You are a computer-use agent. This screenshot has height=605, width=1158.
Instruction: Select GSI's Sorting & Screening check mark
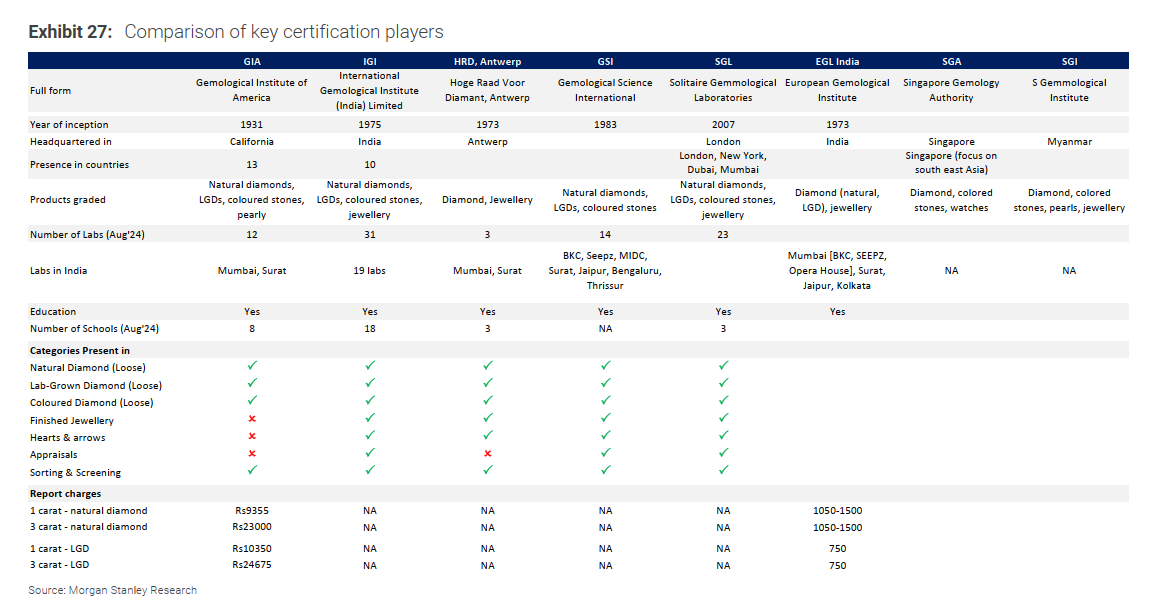click(x=606, y=470)
